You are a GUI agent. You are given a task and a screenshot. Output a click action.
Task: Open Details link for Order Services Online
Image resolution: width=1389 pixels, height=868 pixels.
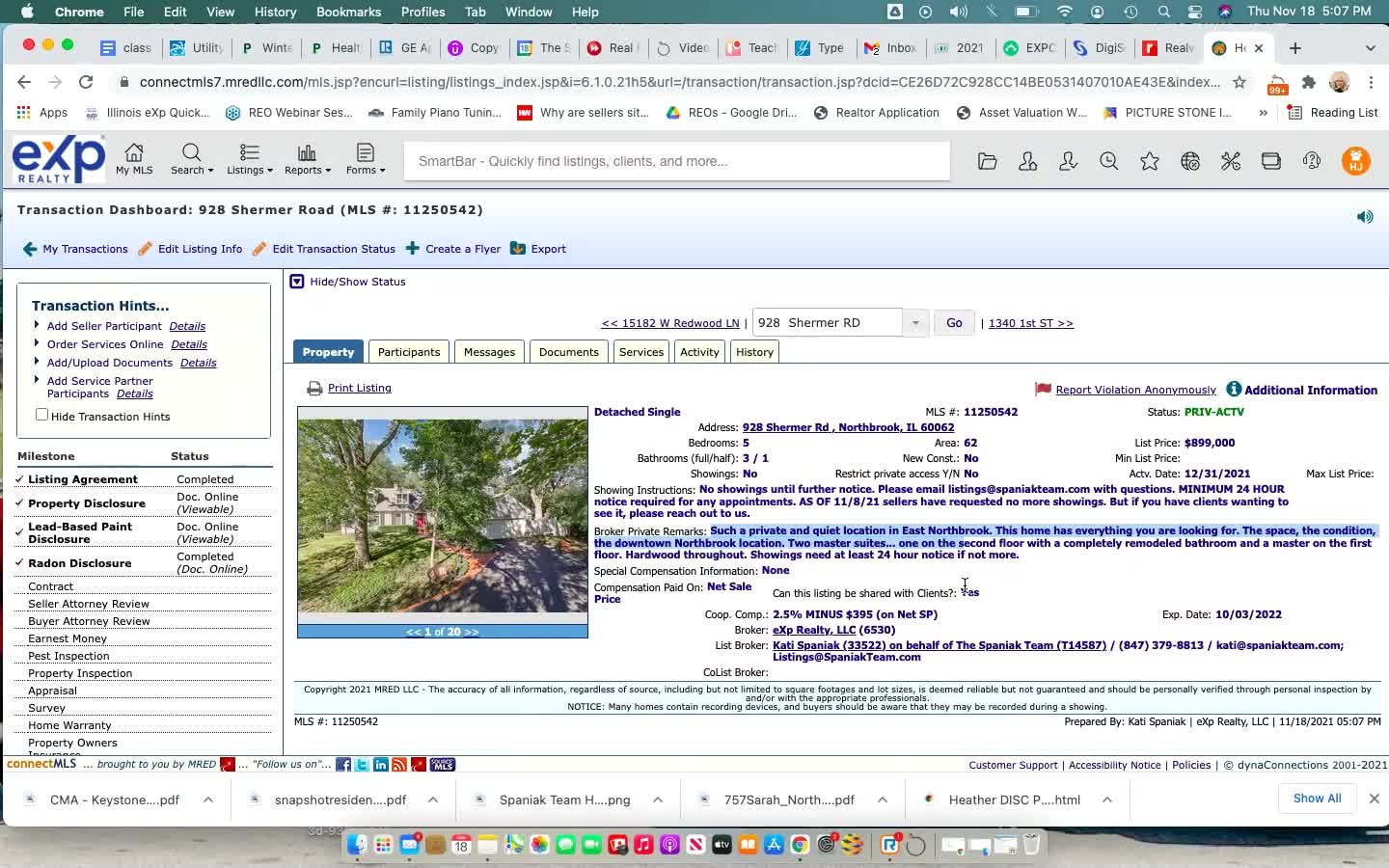(x=189, y=344)
